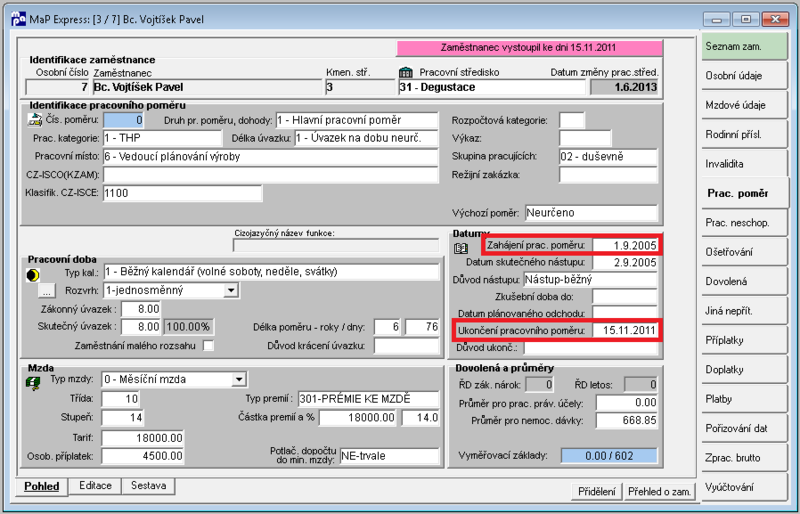Screen dimensions: 800x514
Task: Click the Čís. poměru field
Action: (123, 120)
